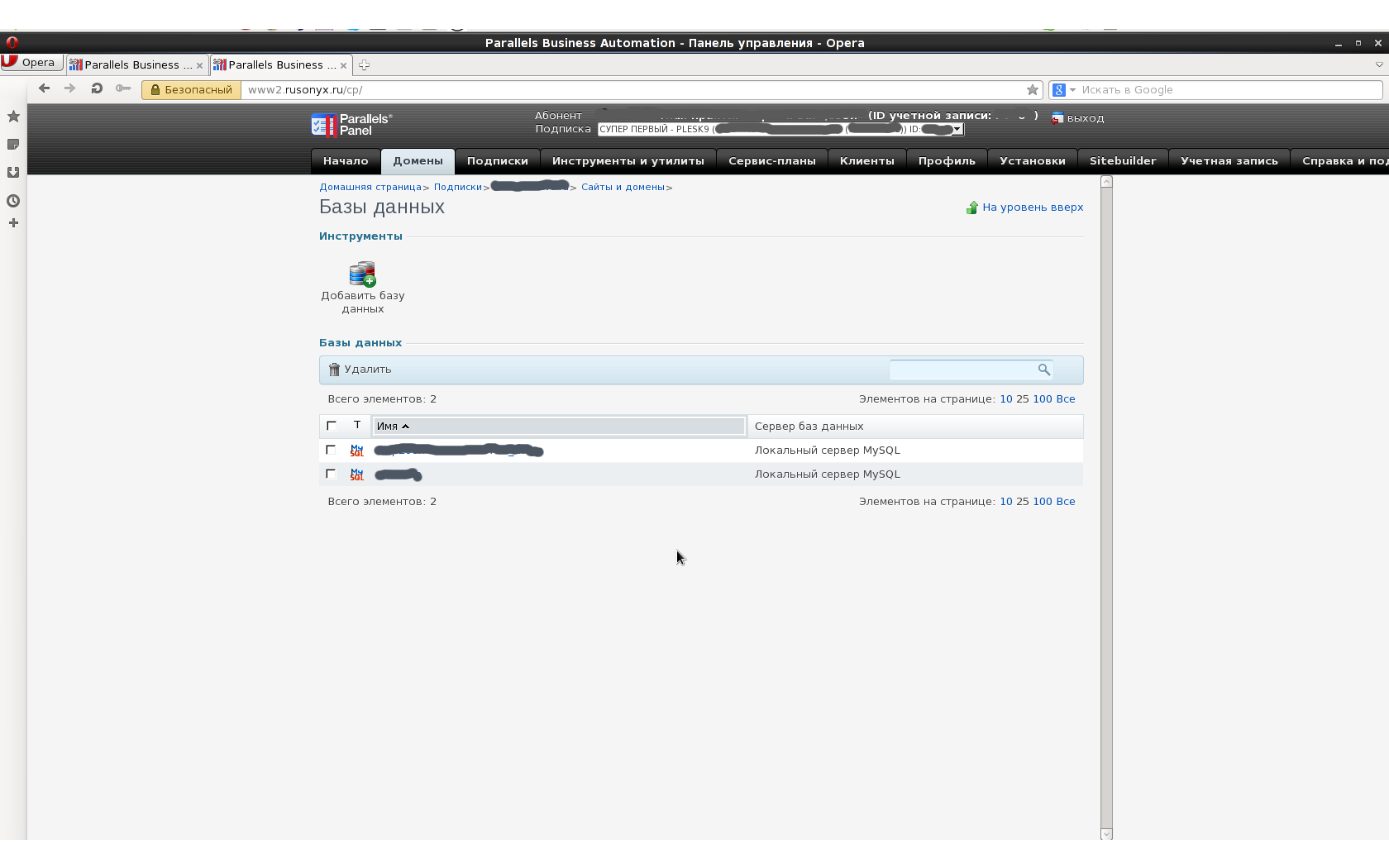Click the database list search field
The height and width of the screenshot is (868, 1389).
962,370
